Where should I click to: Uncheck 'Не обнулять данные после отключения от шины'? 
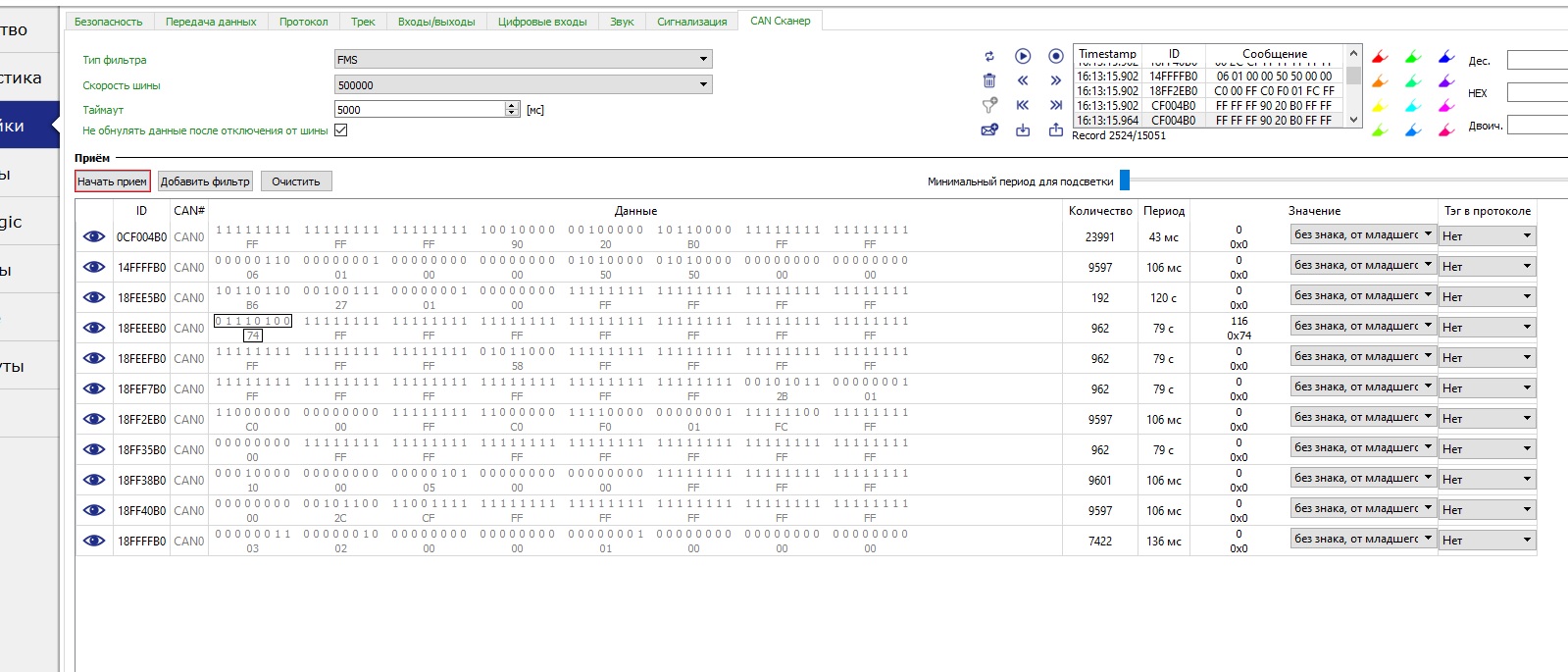[x=341, y=130]
